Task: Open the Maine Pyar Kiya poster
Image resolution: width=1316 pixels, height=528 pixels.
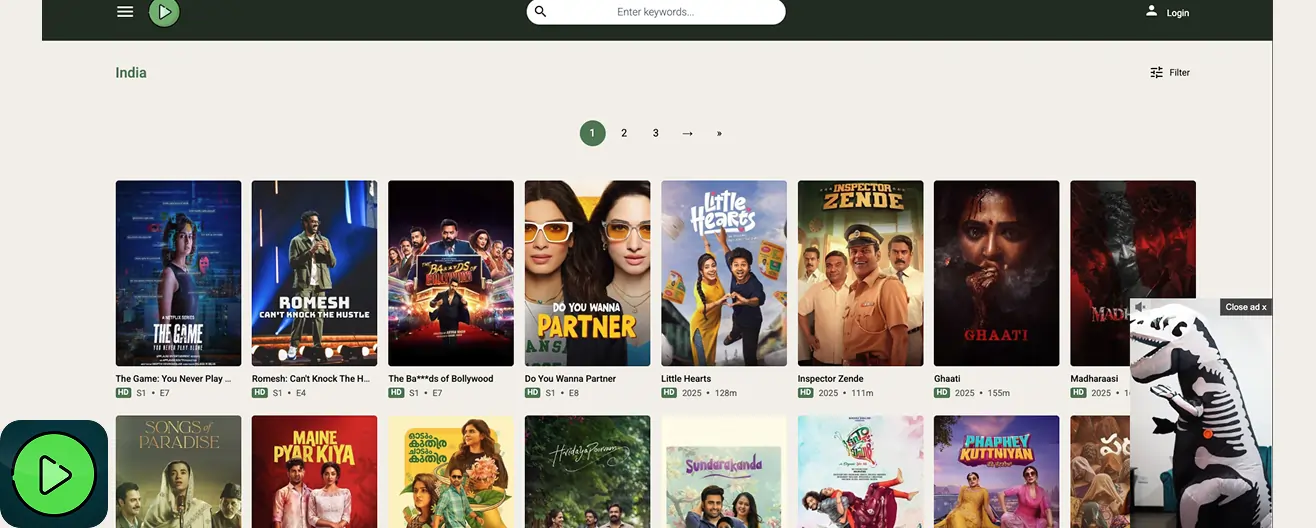Action: [314, 470]
